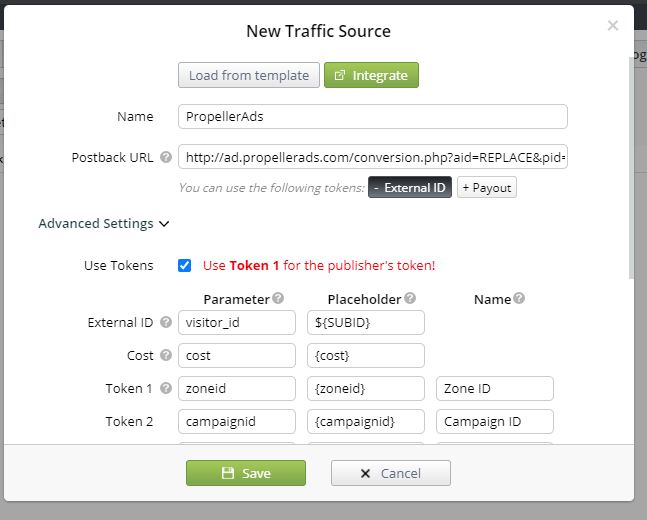Screen dimensions: 647x520
Task: Click the help icon beside Postback URL
Action: pyautogui.click(x=166, y=157)
